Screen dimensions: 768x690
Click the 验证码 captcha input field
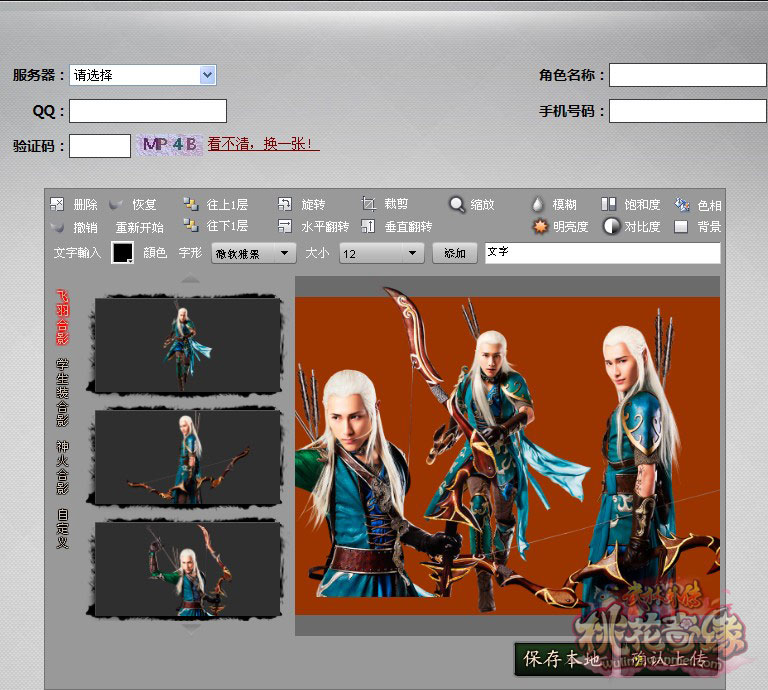click(x=100, y=146)
